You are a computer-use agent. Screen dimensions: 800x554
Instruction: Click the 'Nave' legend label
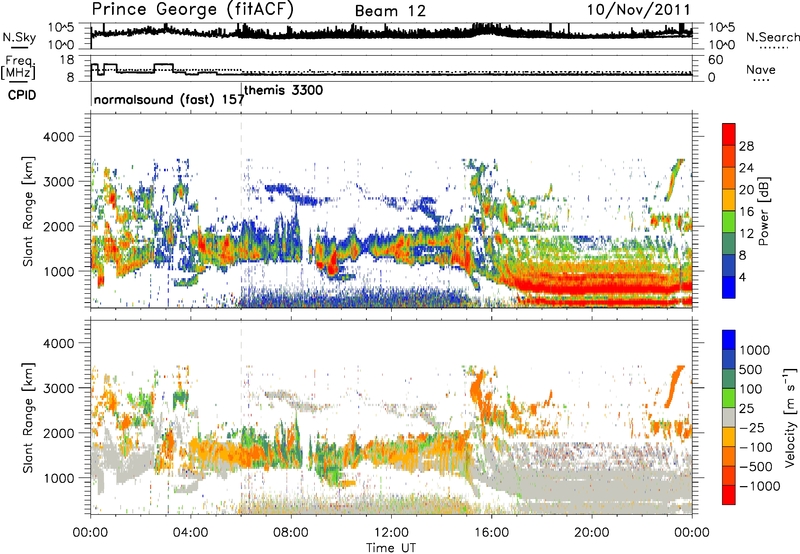click(761, 69)
